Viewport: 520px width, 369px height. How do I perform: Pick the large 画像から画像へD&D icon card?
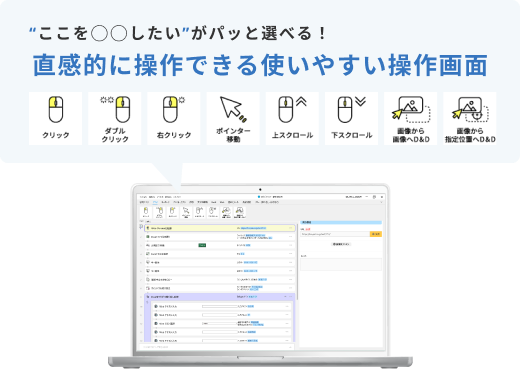click(410, 119)
